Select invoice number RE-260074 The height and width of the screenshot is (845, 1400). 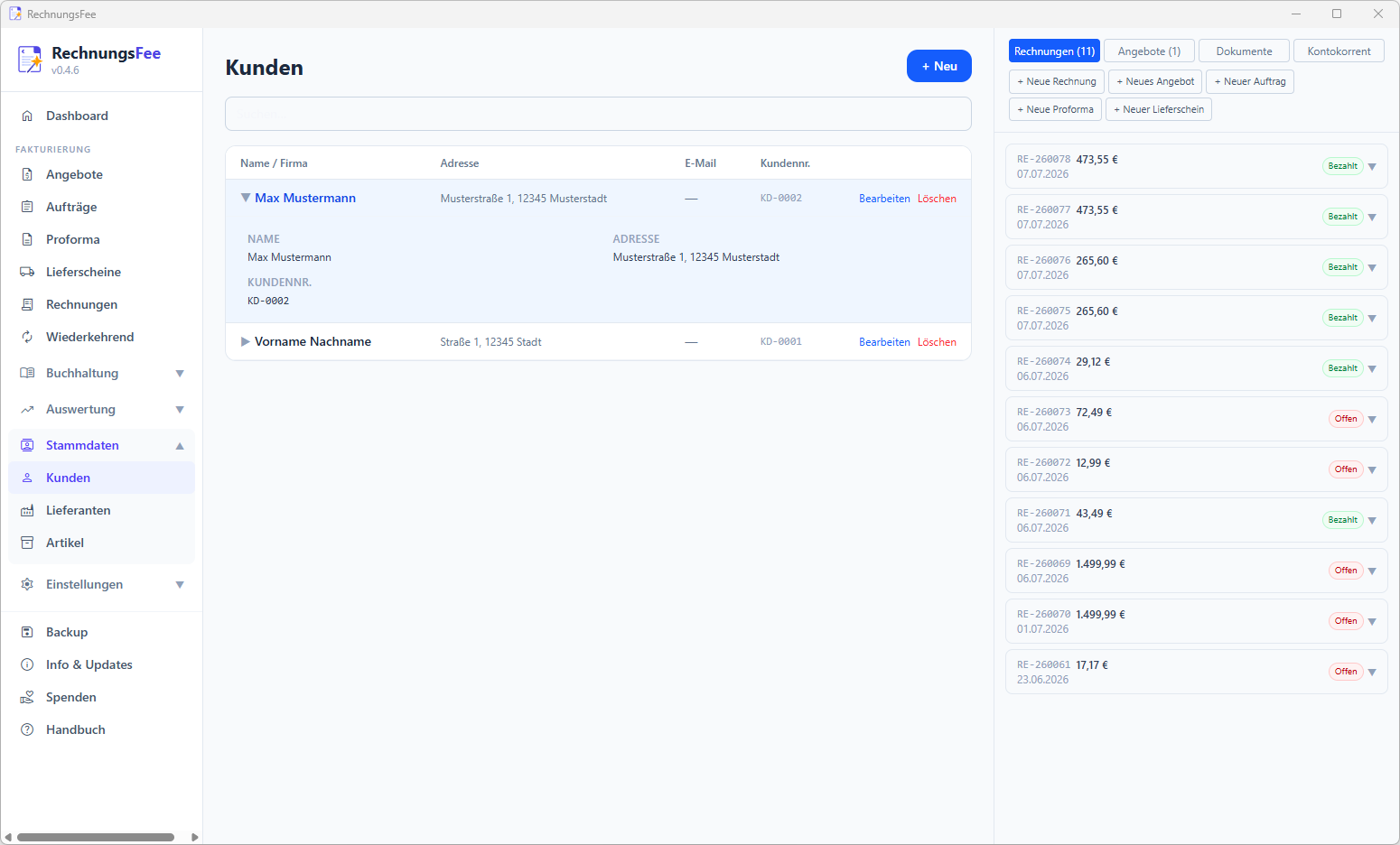(x=1043, y=362)
